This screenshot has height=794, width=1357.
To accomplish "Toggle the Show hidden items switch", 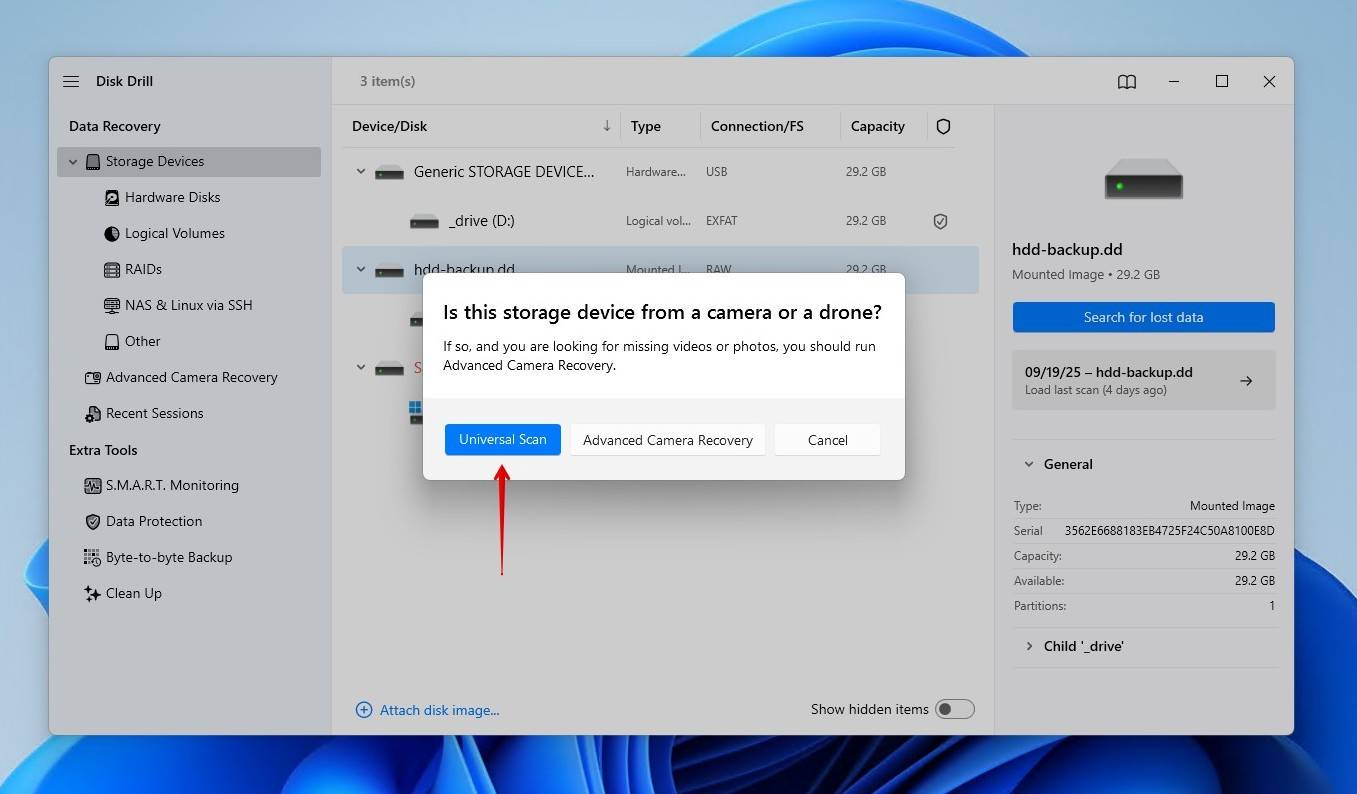I will coord(954,709).
